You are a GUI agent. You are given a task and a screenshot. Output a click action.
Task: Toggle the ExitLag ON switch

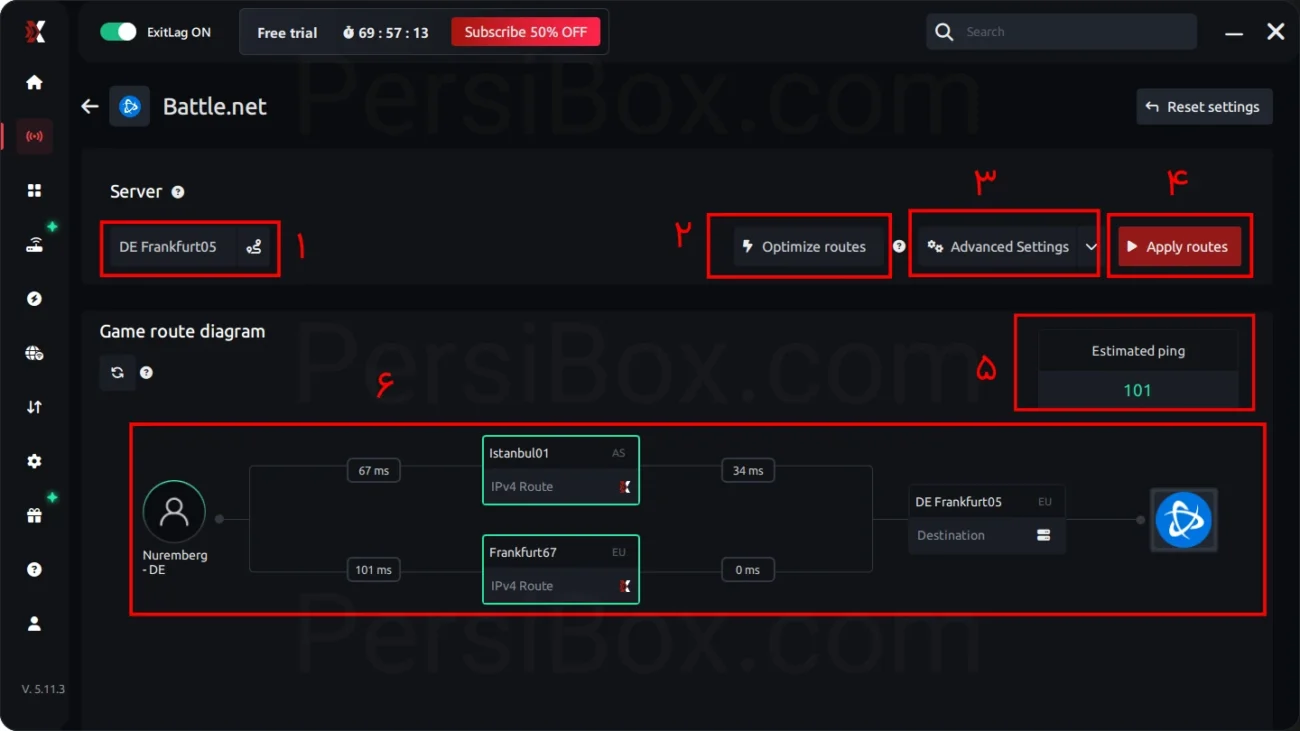coord(118,32)
